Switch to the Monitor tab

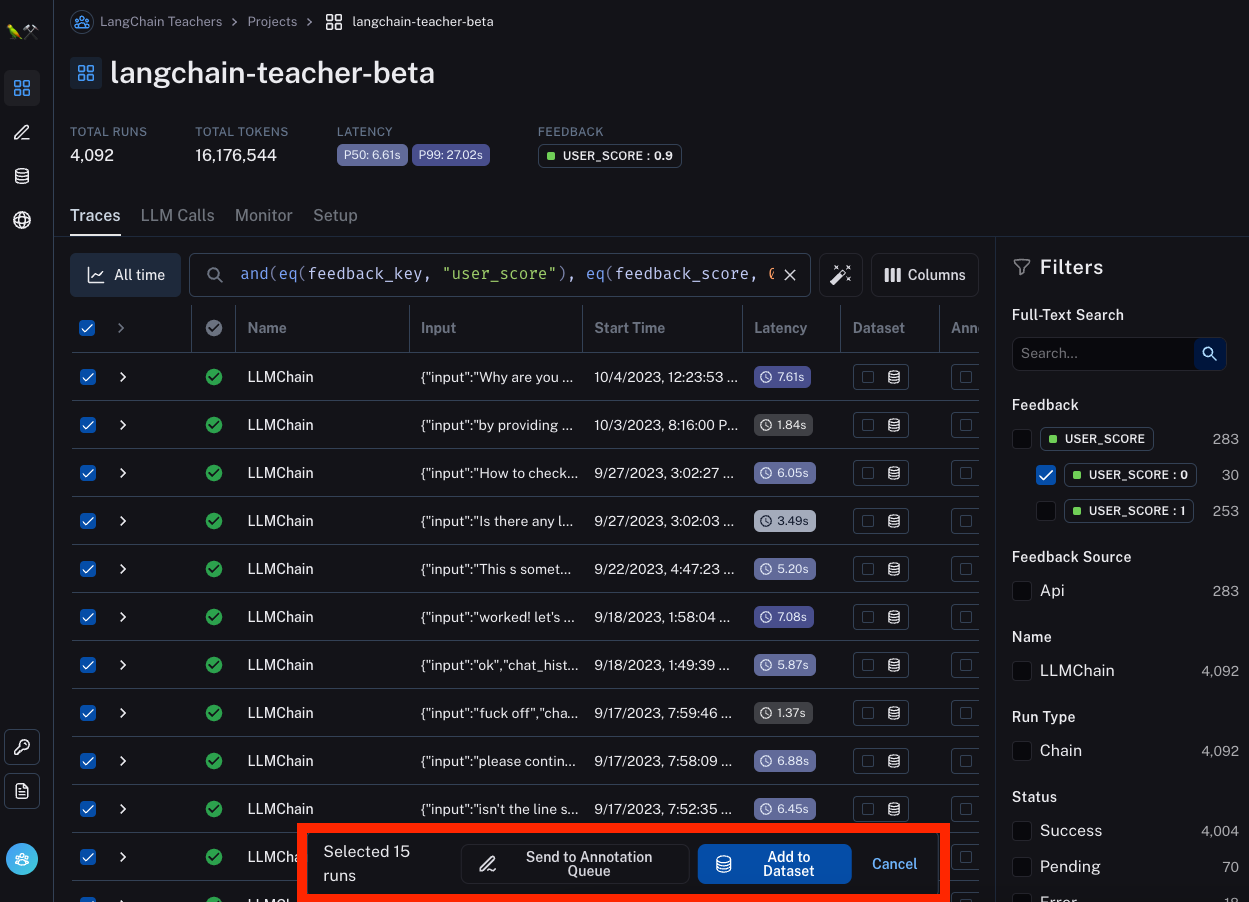coord(264,215)
